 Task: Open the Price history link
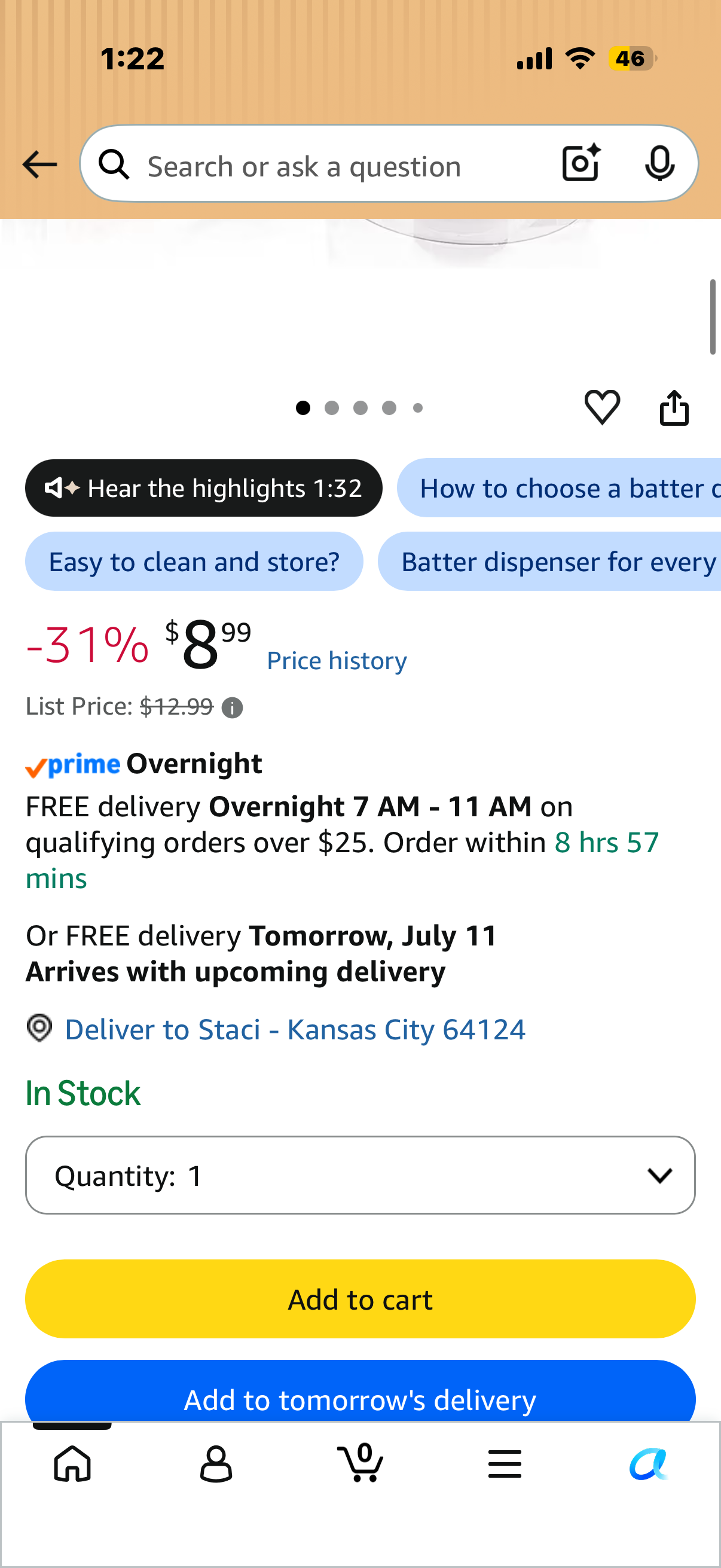click(x=337, y=660)
